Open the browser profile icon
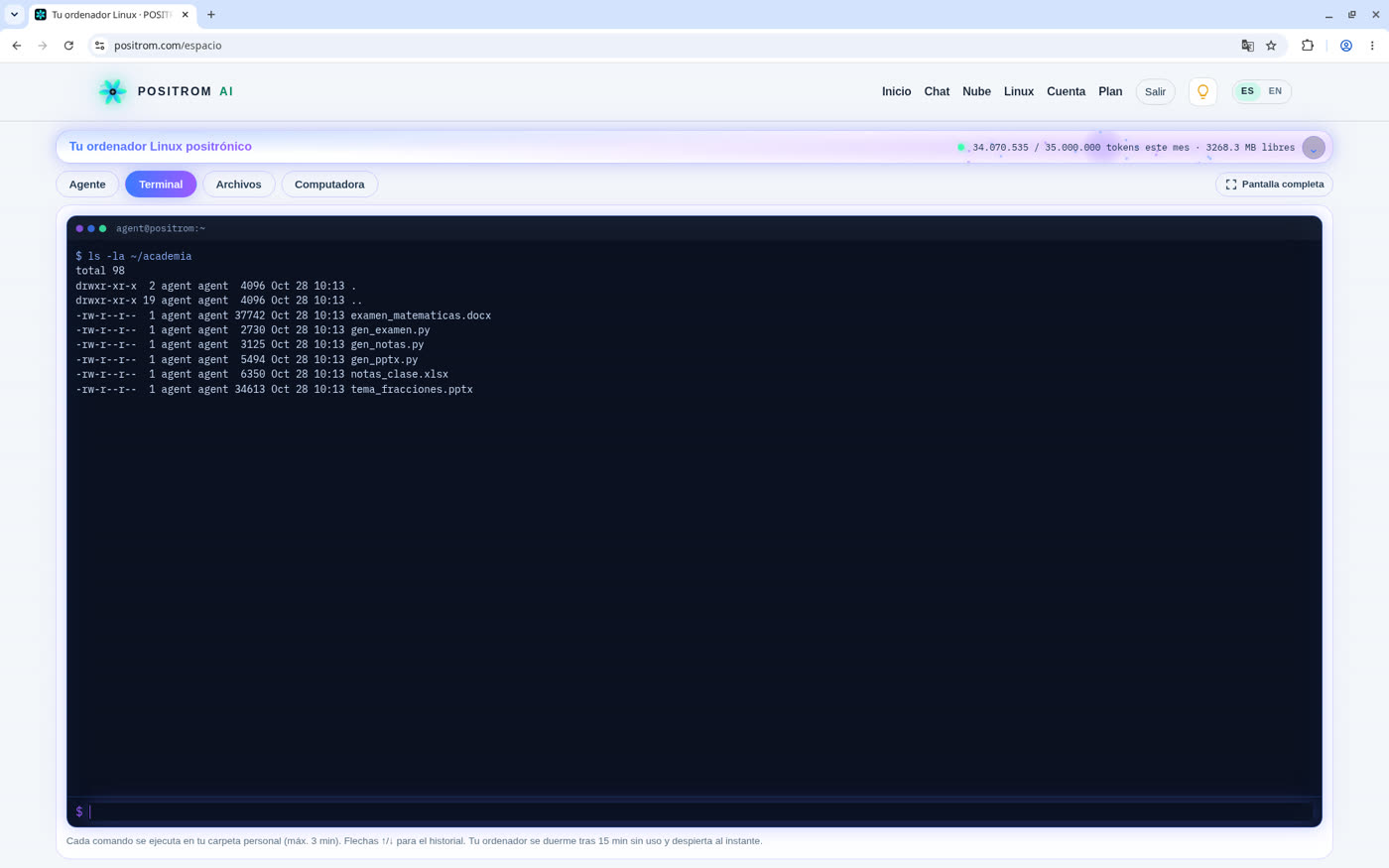This screenshot has height=868, width=1389. point(1346,46)
